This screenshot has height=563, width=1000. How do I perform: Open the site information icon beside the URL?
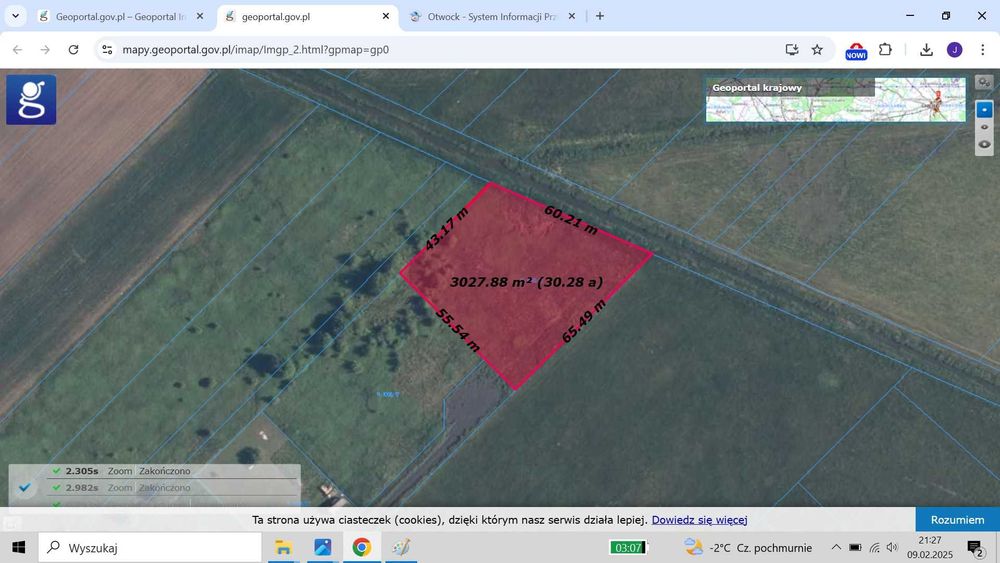click(107, 49)
